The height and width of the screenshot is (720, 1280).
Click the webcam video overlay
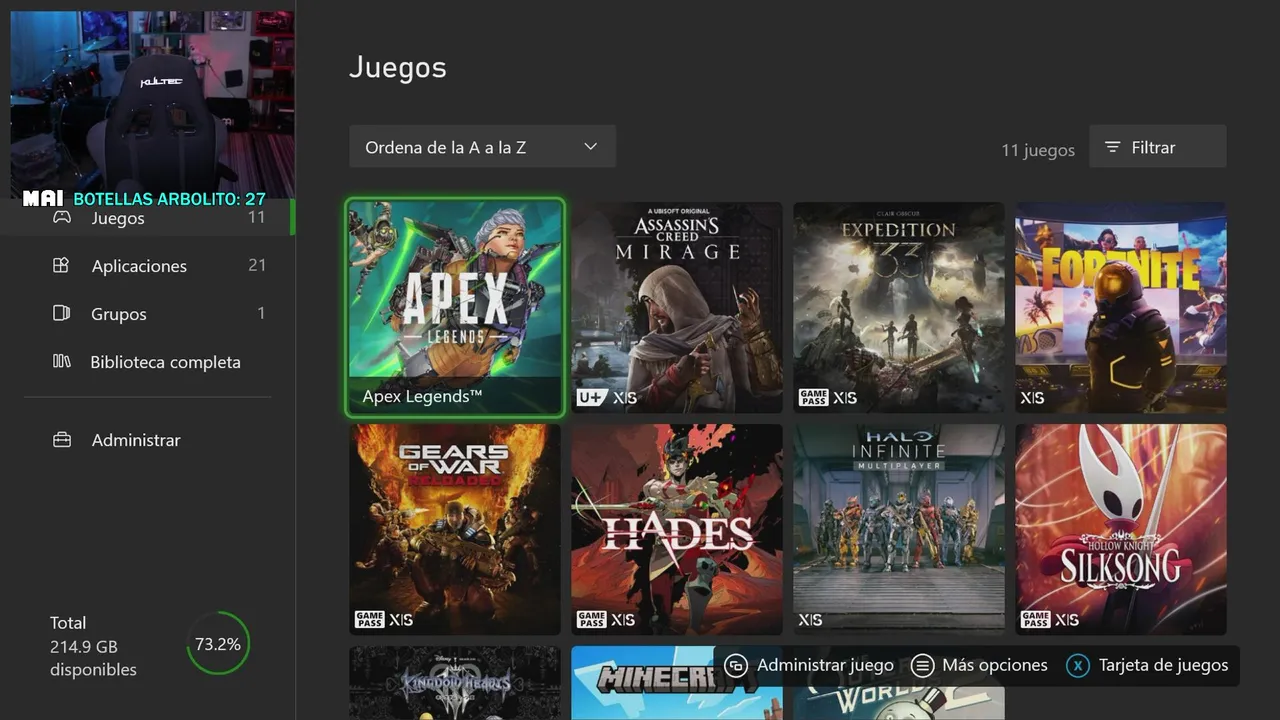tap(152, 105)
